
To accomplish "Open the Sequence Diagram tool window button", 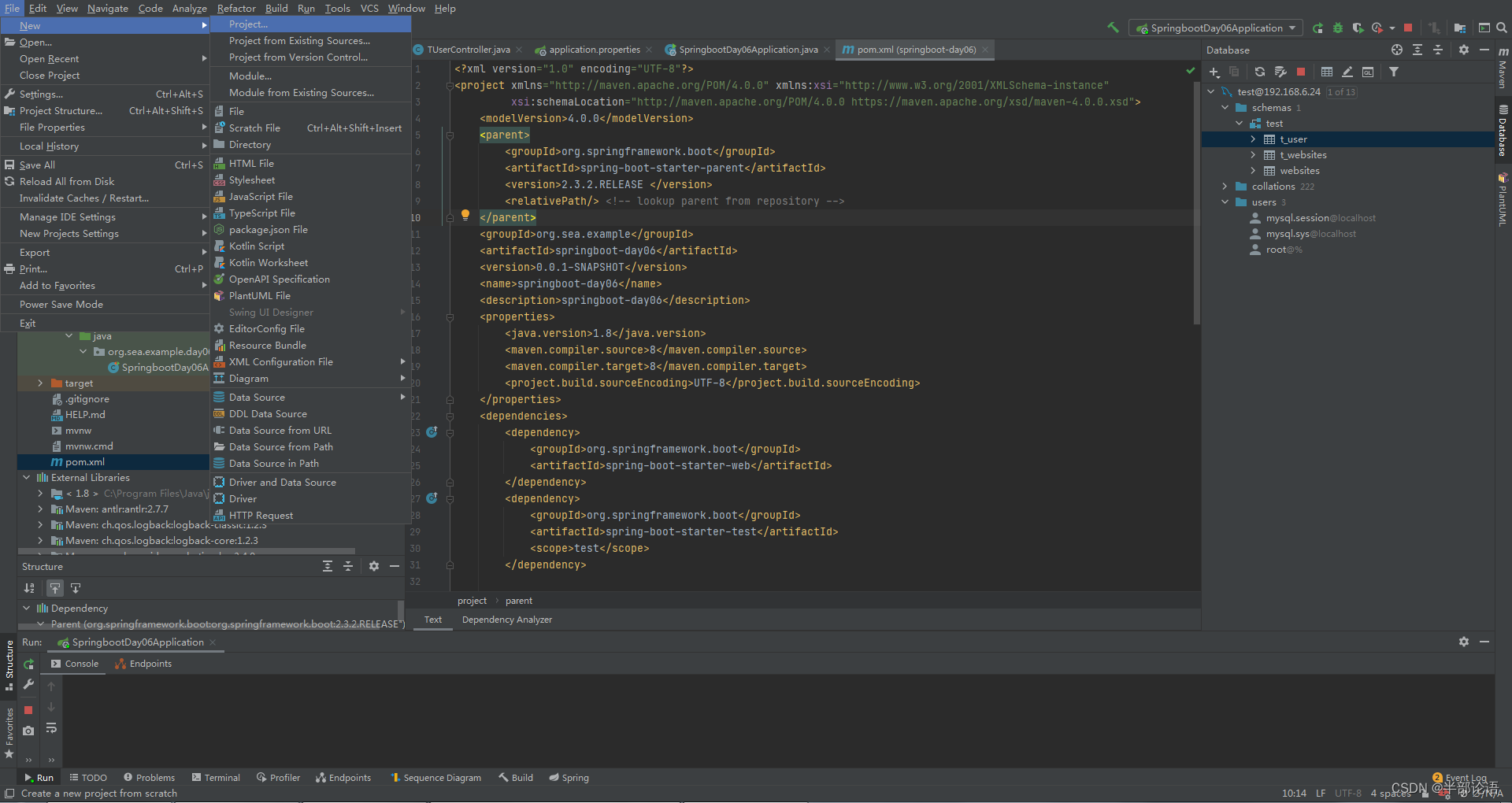I will point(435,778).
